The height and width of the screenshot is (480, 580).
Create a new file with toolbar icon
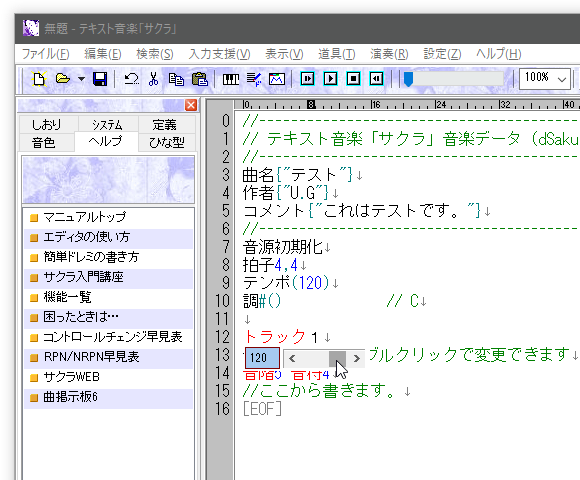pyautogui.click(x=39, y=79)
